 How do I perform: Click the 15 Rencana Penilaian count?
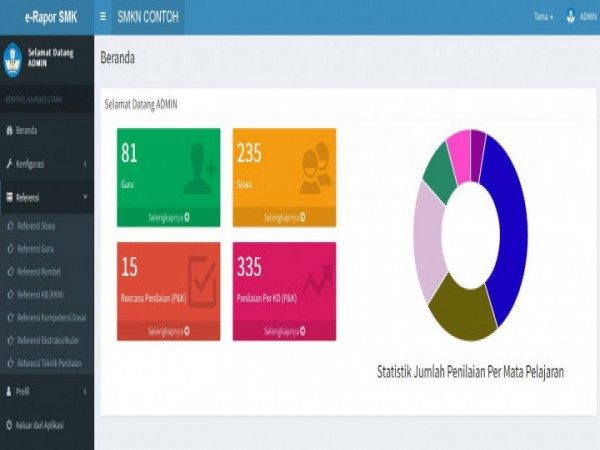coord(129,267)
